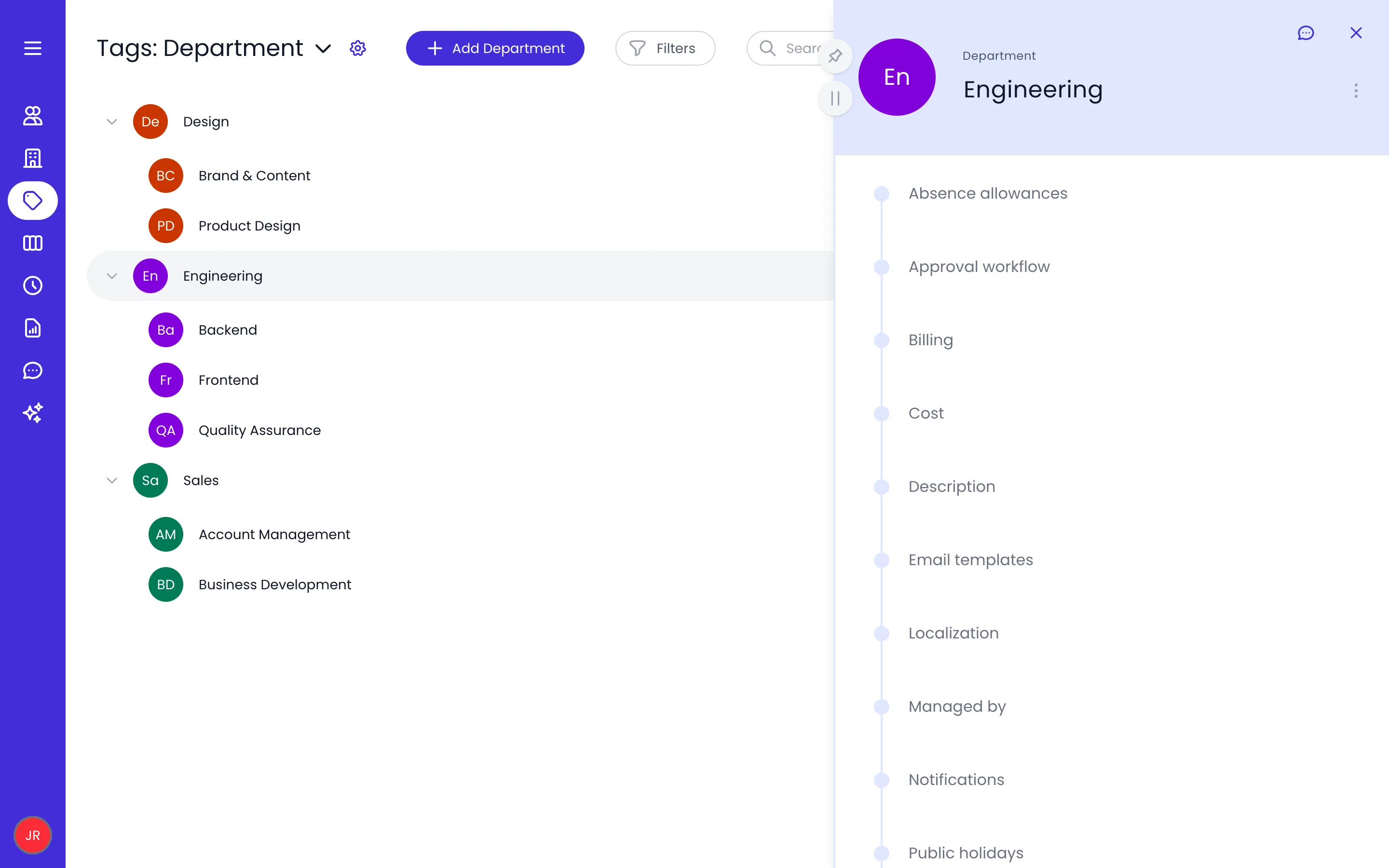Image resolution: width=1389 pixels, height=868 pixels.
Task: Open Description section
Action: pos(952,487)
